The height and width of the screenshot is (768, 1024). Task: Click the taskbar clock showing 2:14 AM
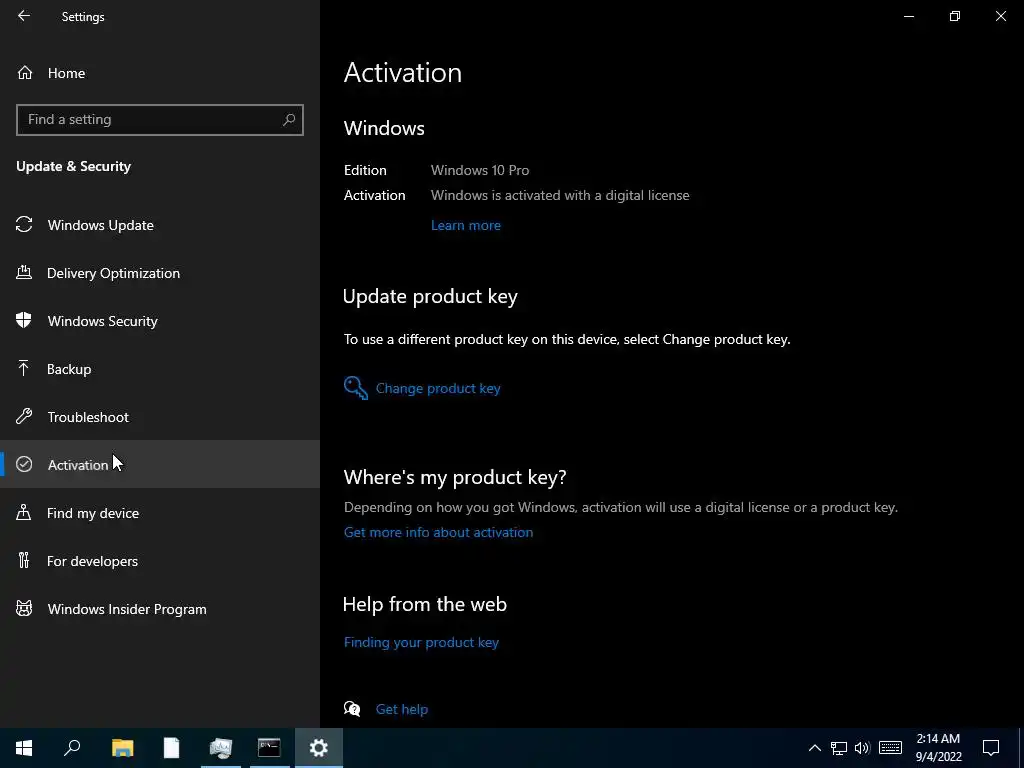(938, 748)
